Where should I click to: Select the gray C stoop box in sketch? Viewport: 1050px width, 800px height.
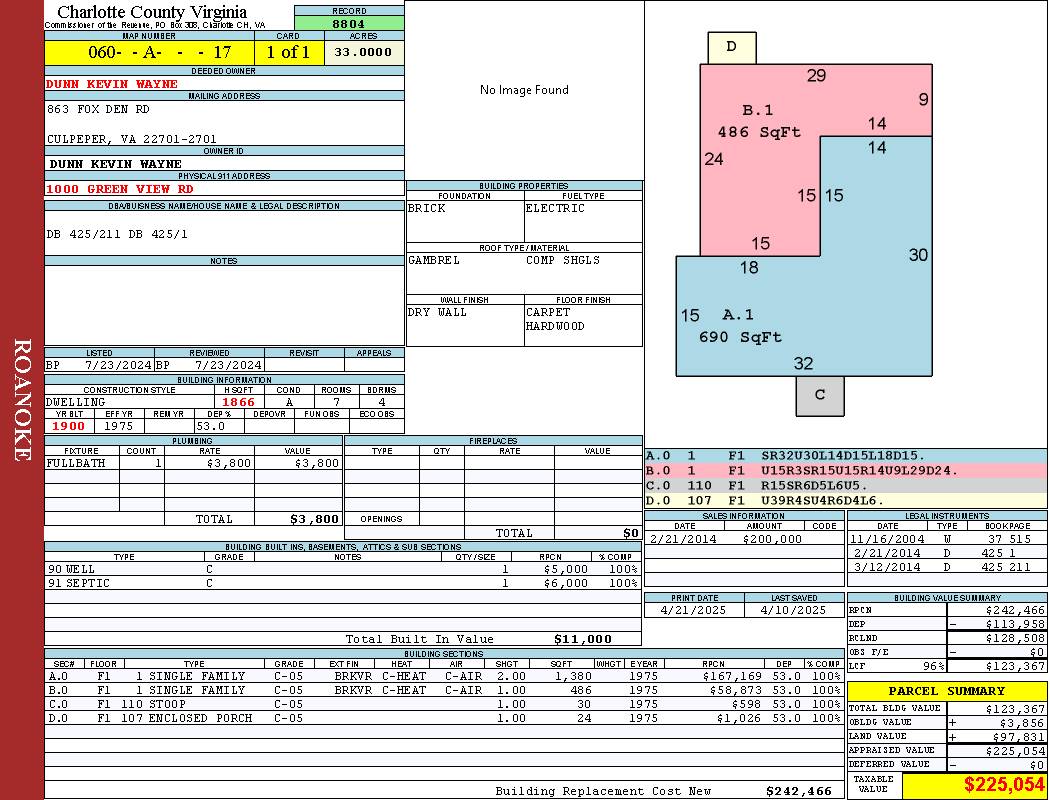(820, 396)
